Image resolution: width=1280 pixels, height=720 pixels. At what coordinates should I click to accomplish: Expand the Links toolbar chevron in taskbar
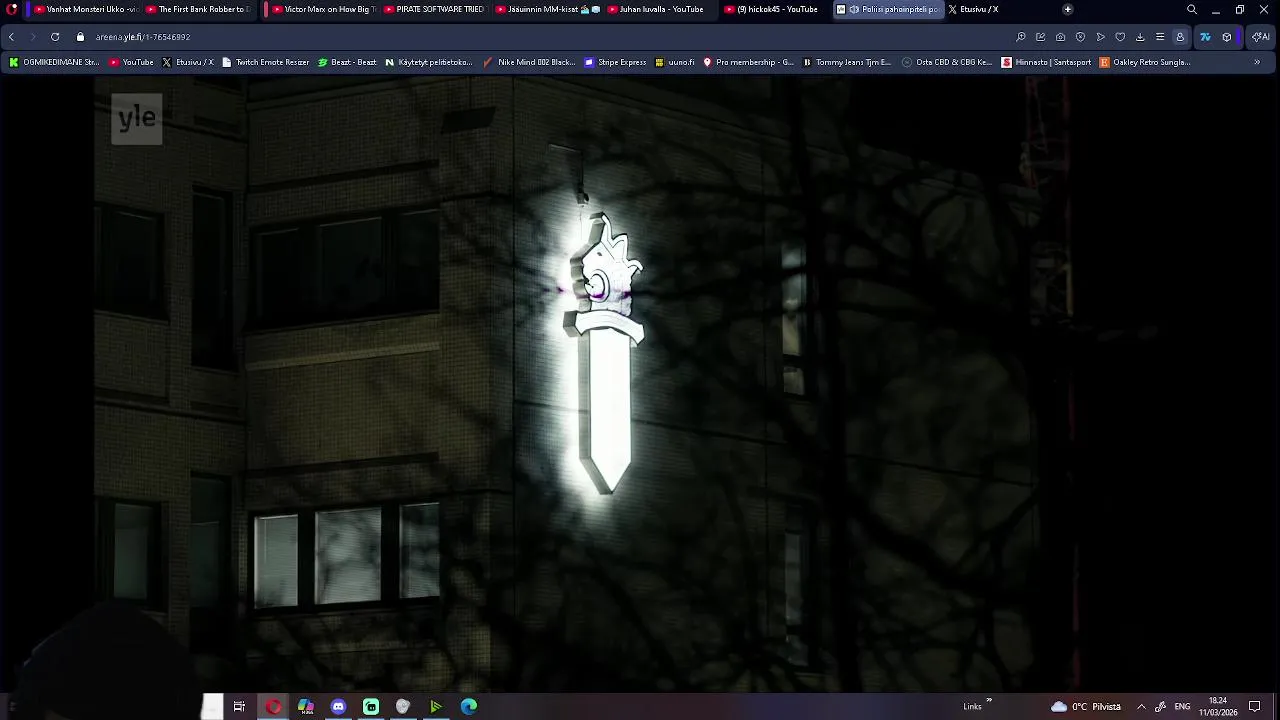tap(989, 701)
